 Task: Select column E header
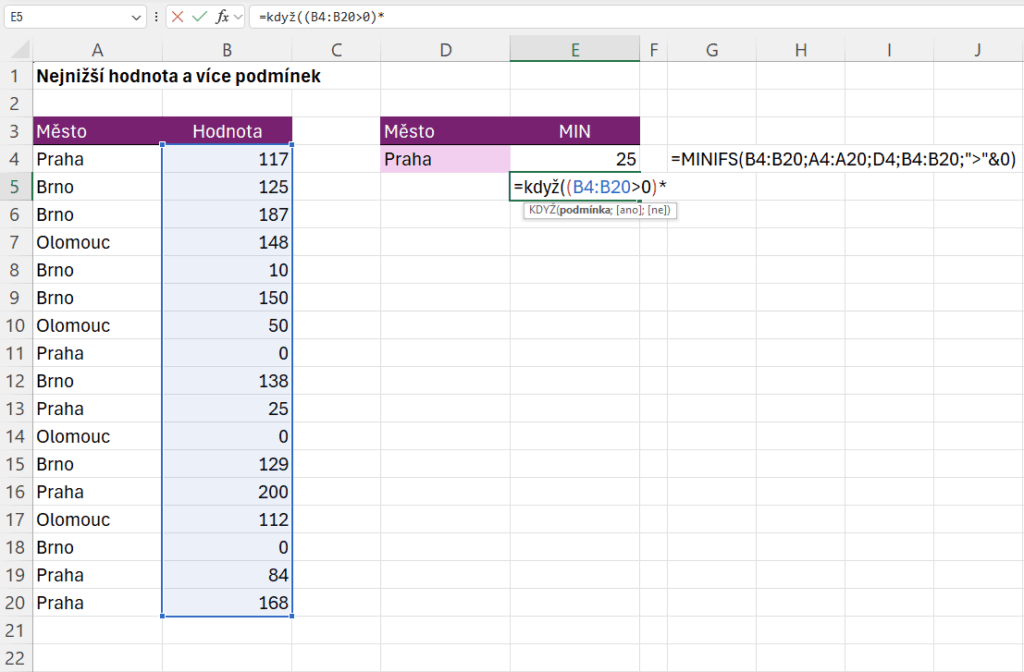point(575,50)
